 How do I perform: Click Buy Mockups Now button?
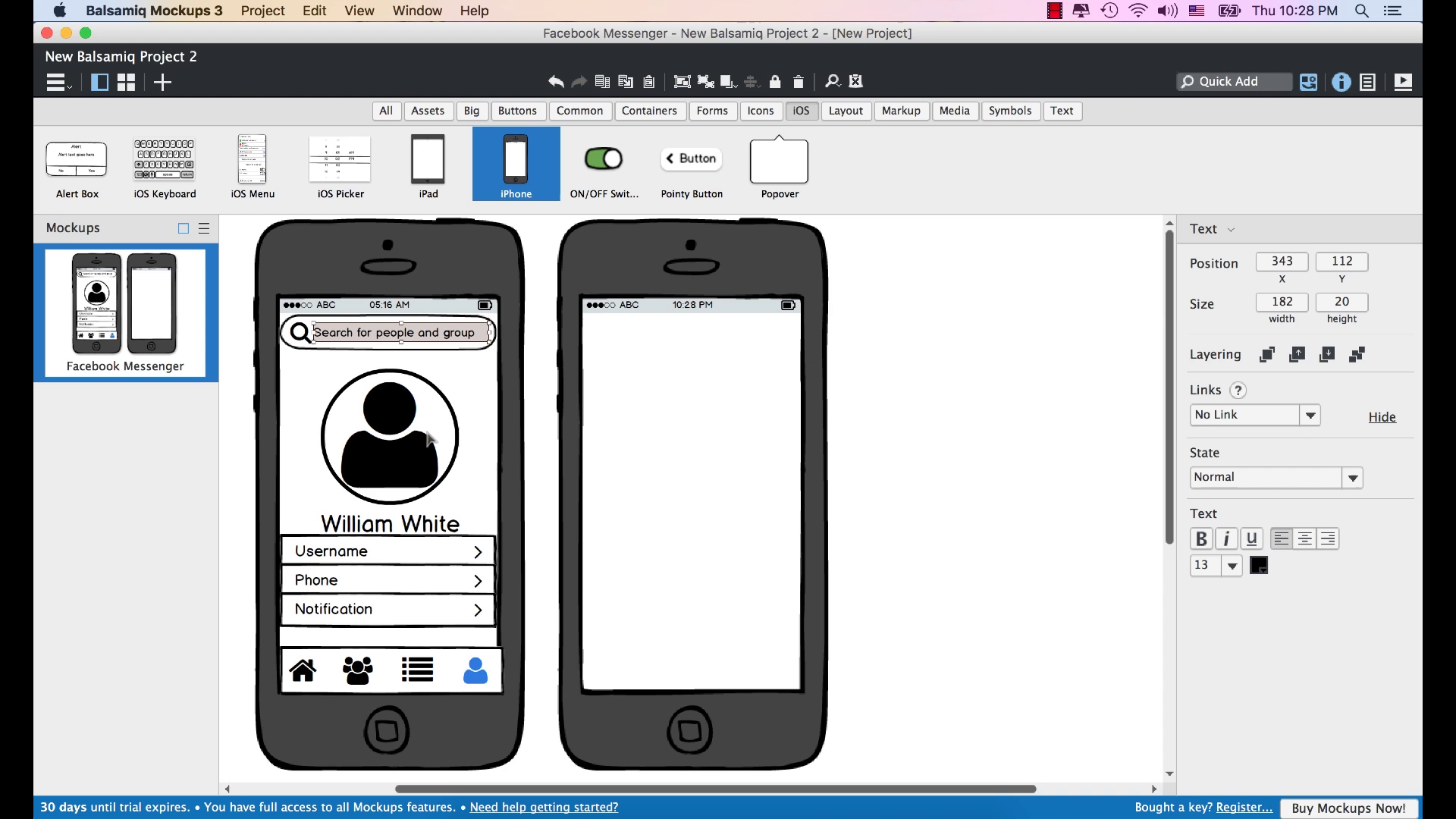point(1348,808)
